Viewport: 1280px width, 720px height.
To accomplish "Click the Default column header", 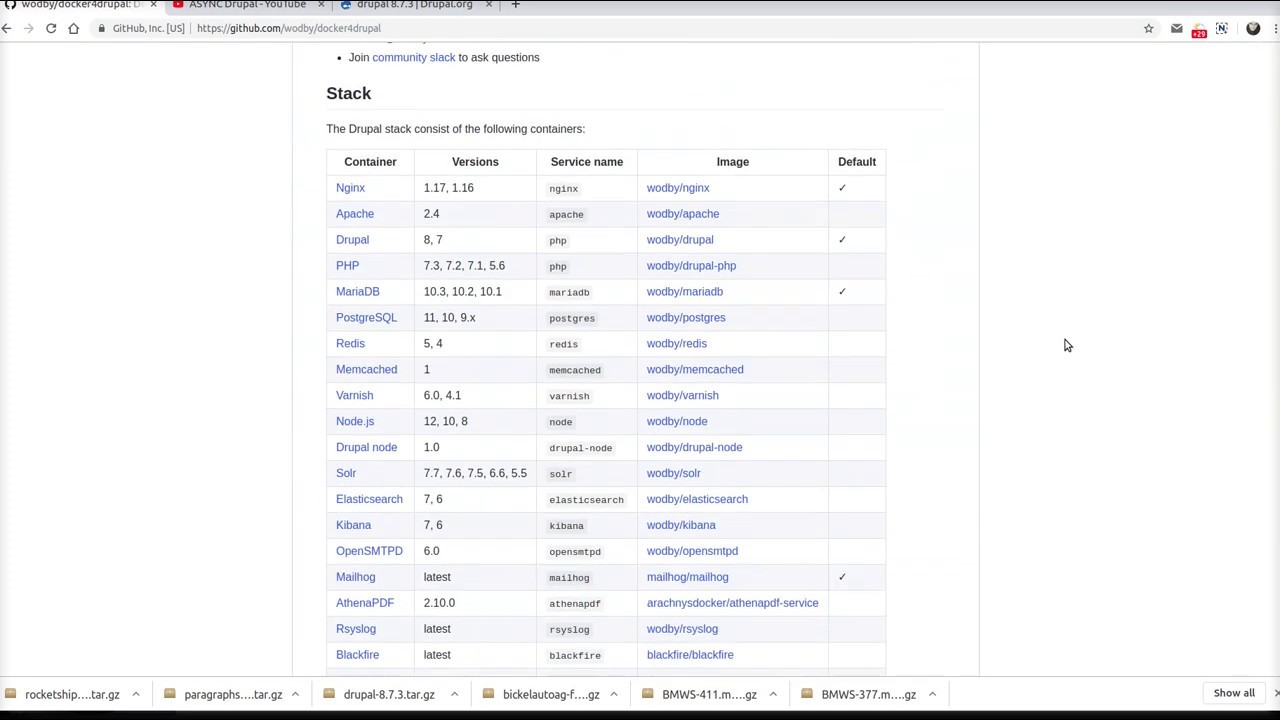I will (857, 162).
